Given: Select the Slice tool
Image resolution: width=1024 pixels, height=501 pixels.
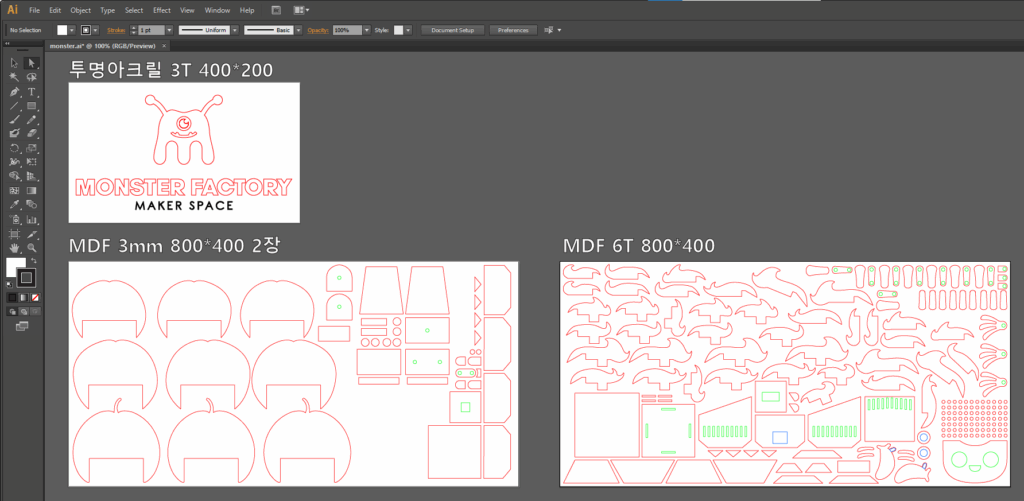Looking at the screenshot, I should coord(31,234).
